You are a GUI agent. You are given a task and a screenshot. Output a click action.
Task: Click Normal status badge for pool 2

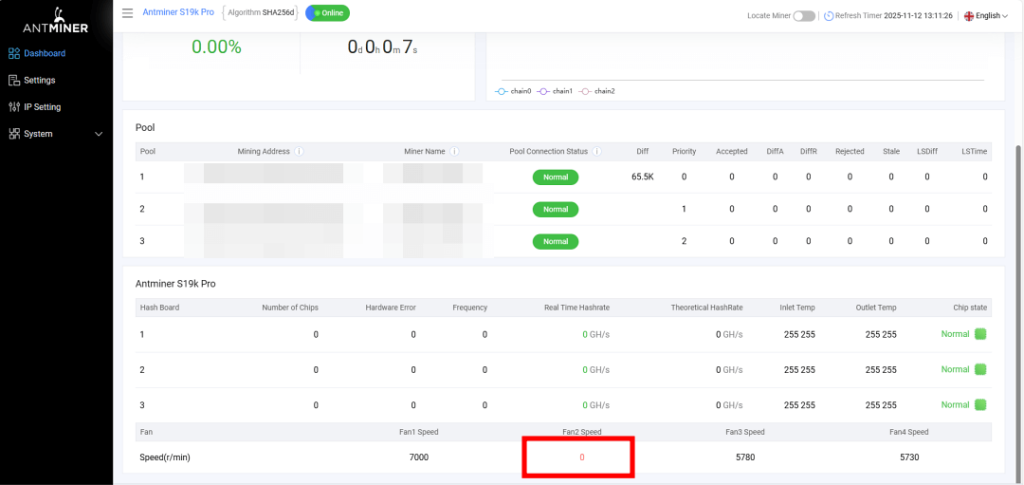point(555,209)
